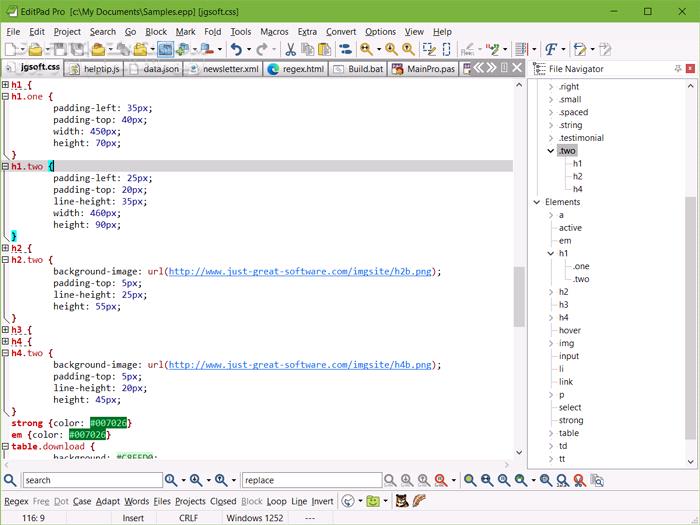Open the Convert menu
The height and width of the screenshot is (525, 700).
point(340,32)
